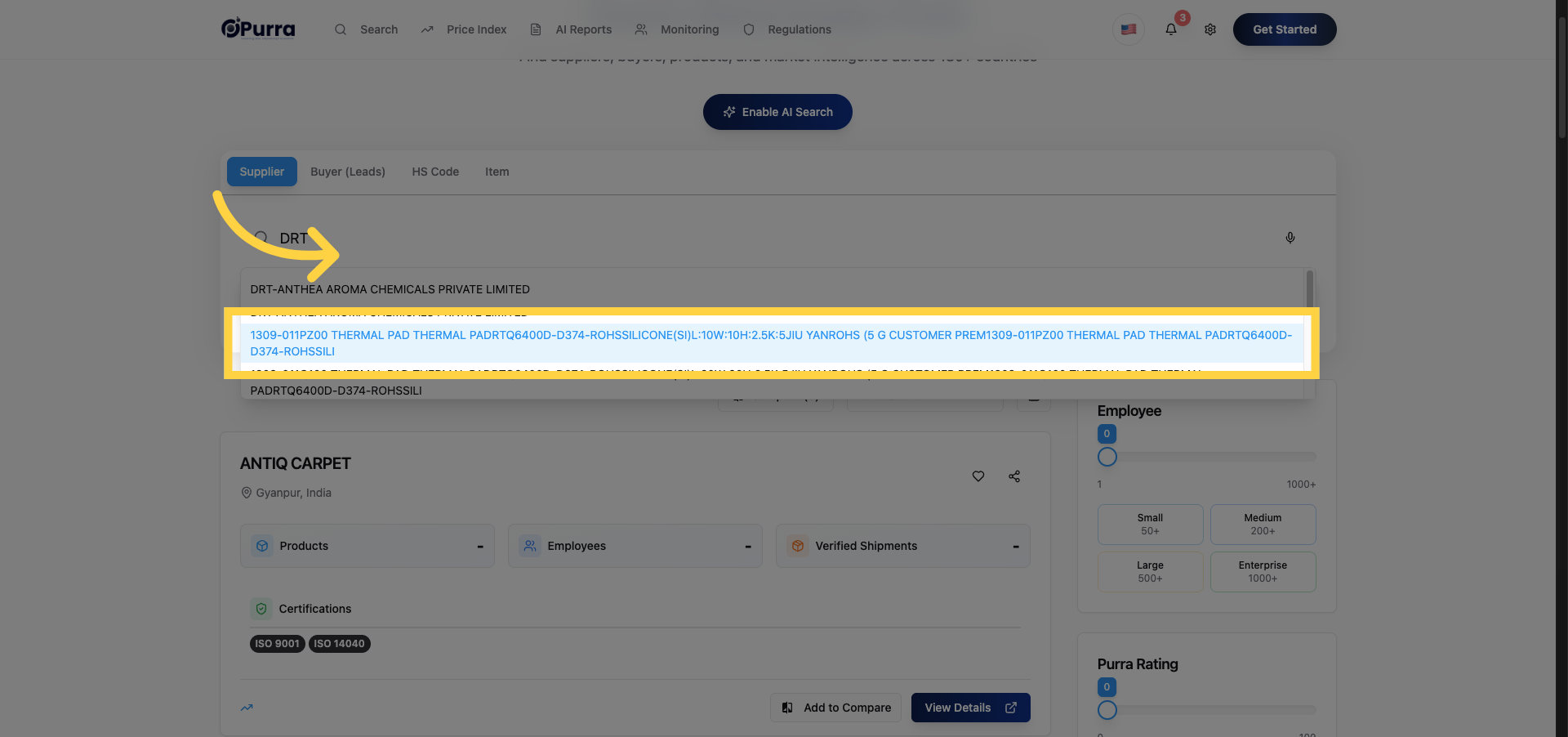The height and width of the screenshot is (737, 1568).
Task: Click the Certifications heading
Action: pyautogui.click(x=315, y=609)
